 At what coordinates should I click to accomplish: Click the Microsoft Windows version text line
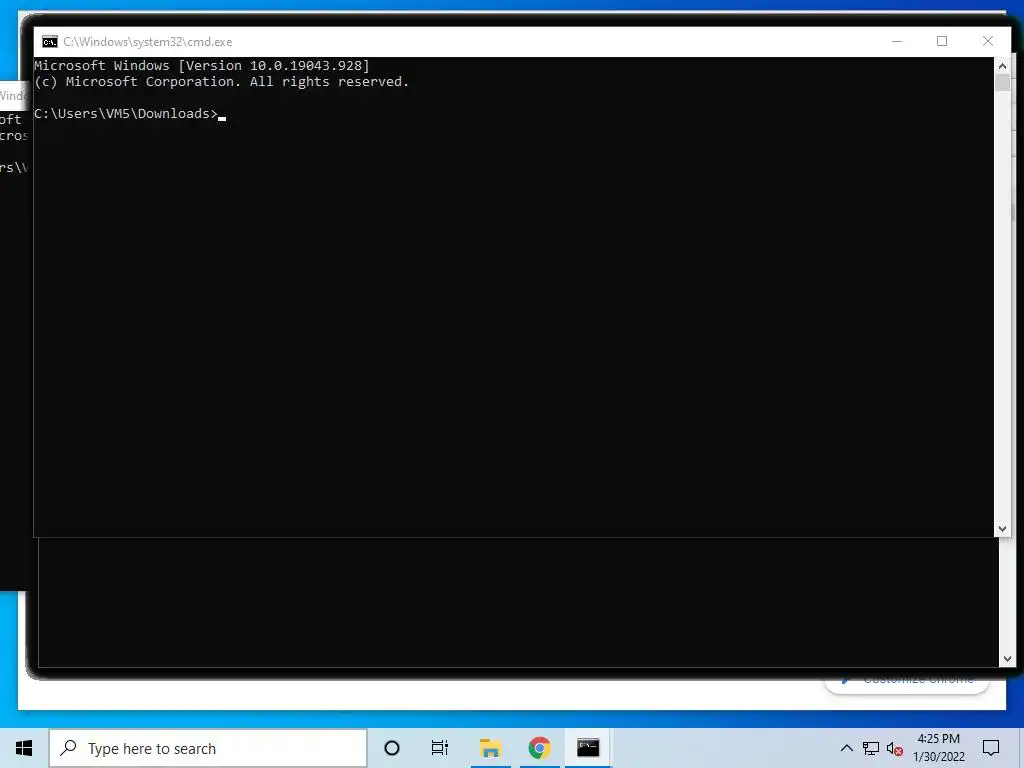(202, 65)
